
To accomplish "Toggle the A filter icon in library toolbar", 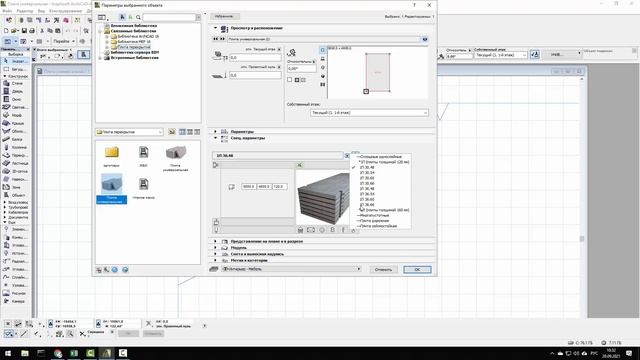I will click(x=122, y=17).
